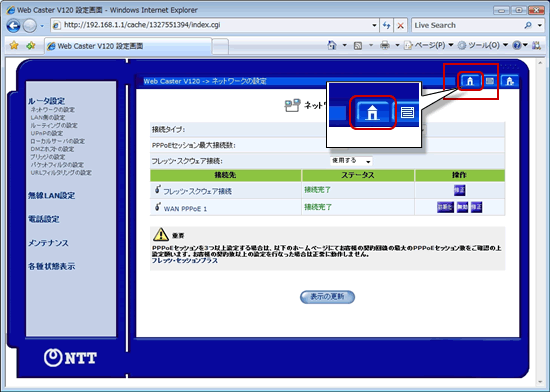Click the IE refresh page icon

(387, 25)
